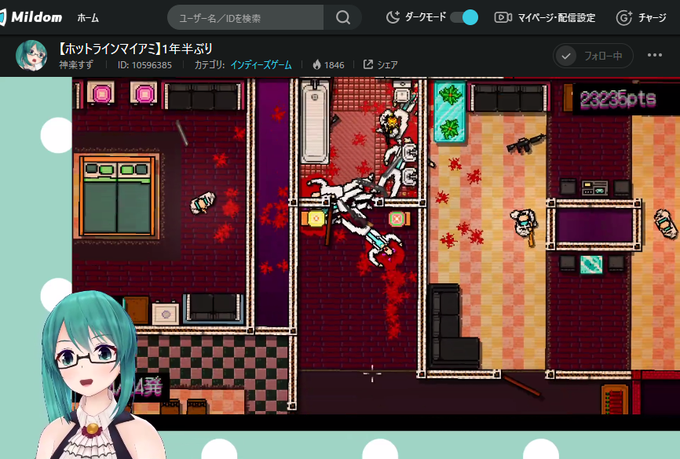Click the Mildom logo

coord(31,17)
